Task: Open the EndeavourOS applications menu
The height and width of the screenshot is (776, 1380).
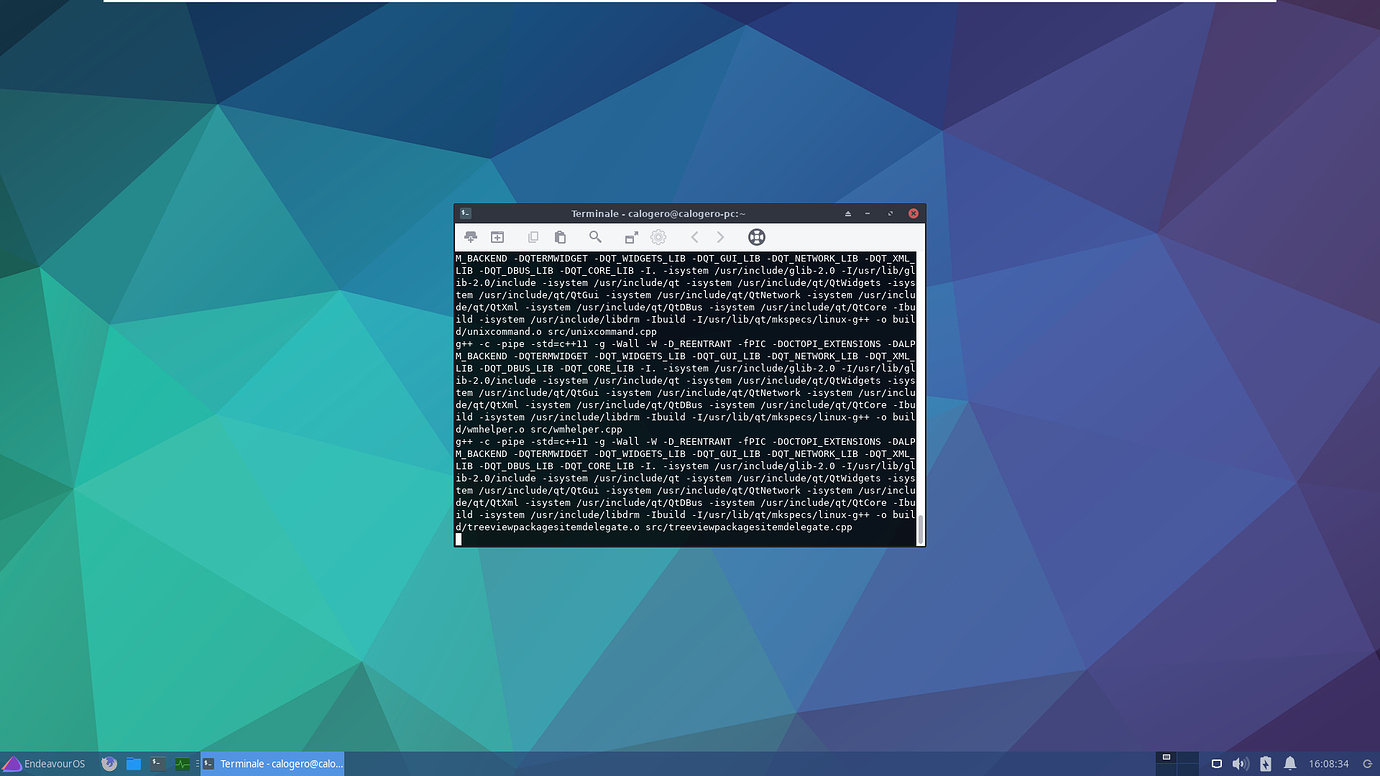Action: click(44, 763)
